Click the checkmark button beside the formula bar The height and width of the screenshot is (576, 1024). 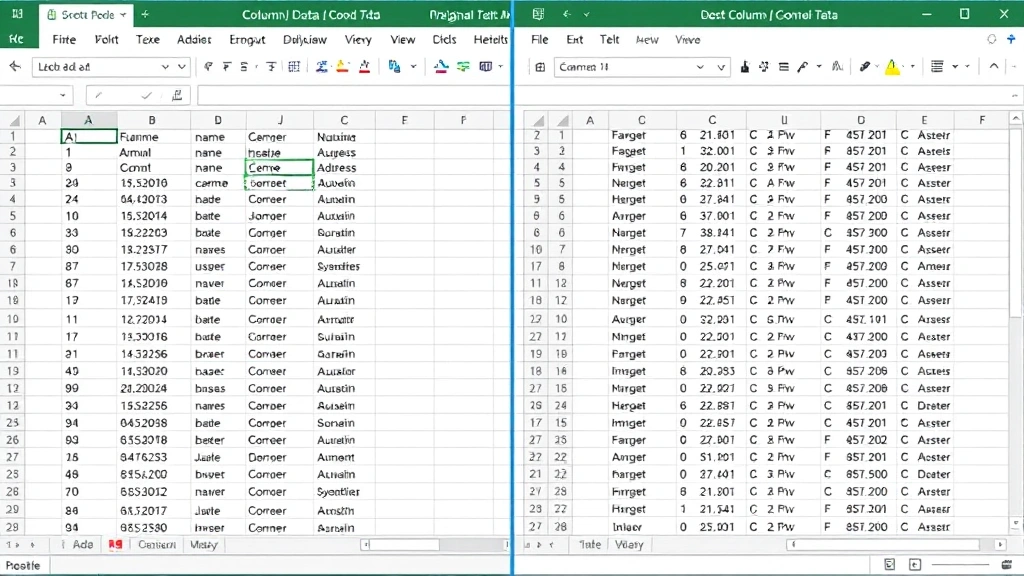point(145,94)
